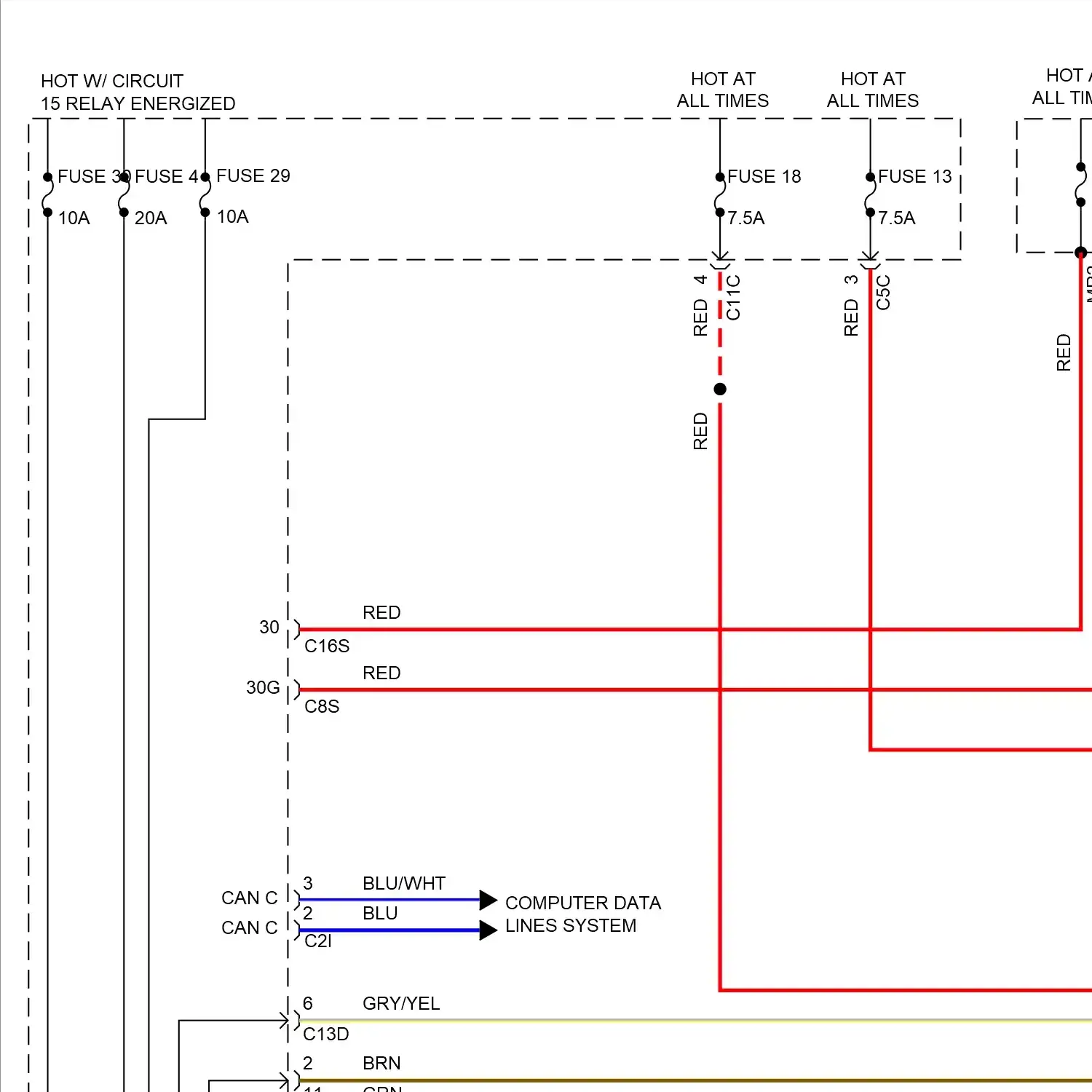
Task: Click the "RED" label above the C16S wire
Action: tap(381, 612)
